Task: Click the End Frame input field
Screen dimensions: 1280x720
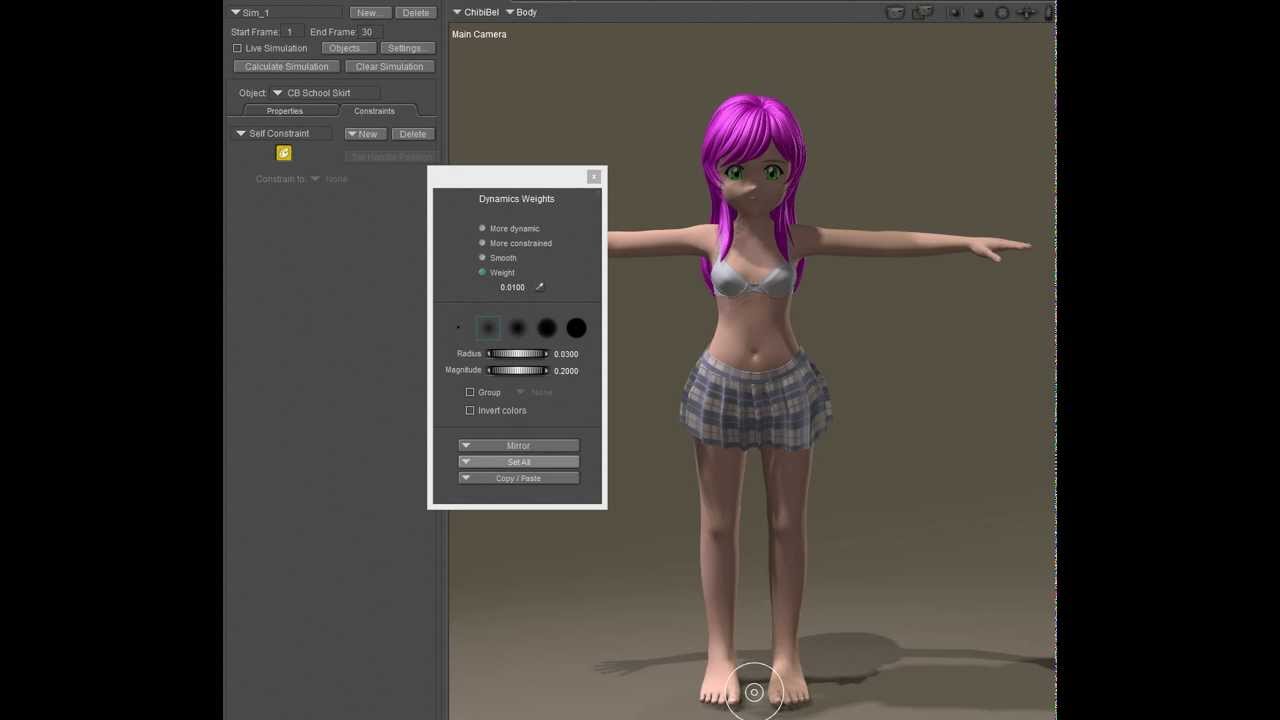Action: pos(369,32)
